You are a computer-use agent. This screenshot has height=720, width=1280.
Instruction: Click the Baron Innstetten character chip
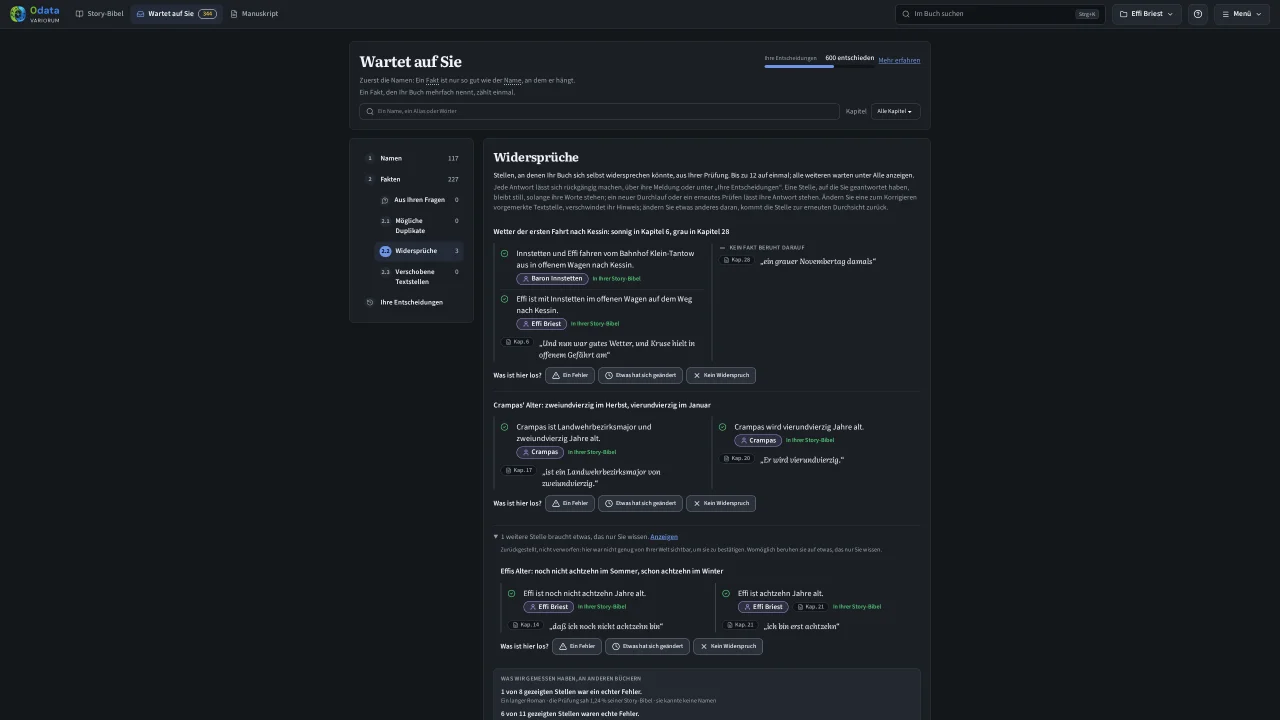tap(552, 279)
